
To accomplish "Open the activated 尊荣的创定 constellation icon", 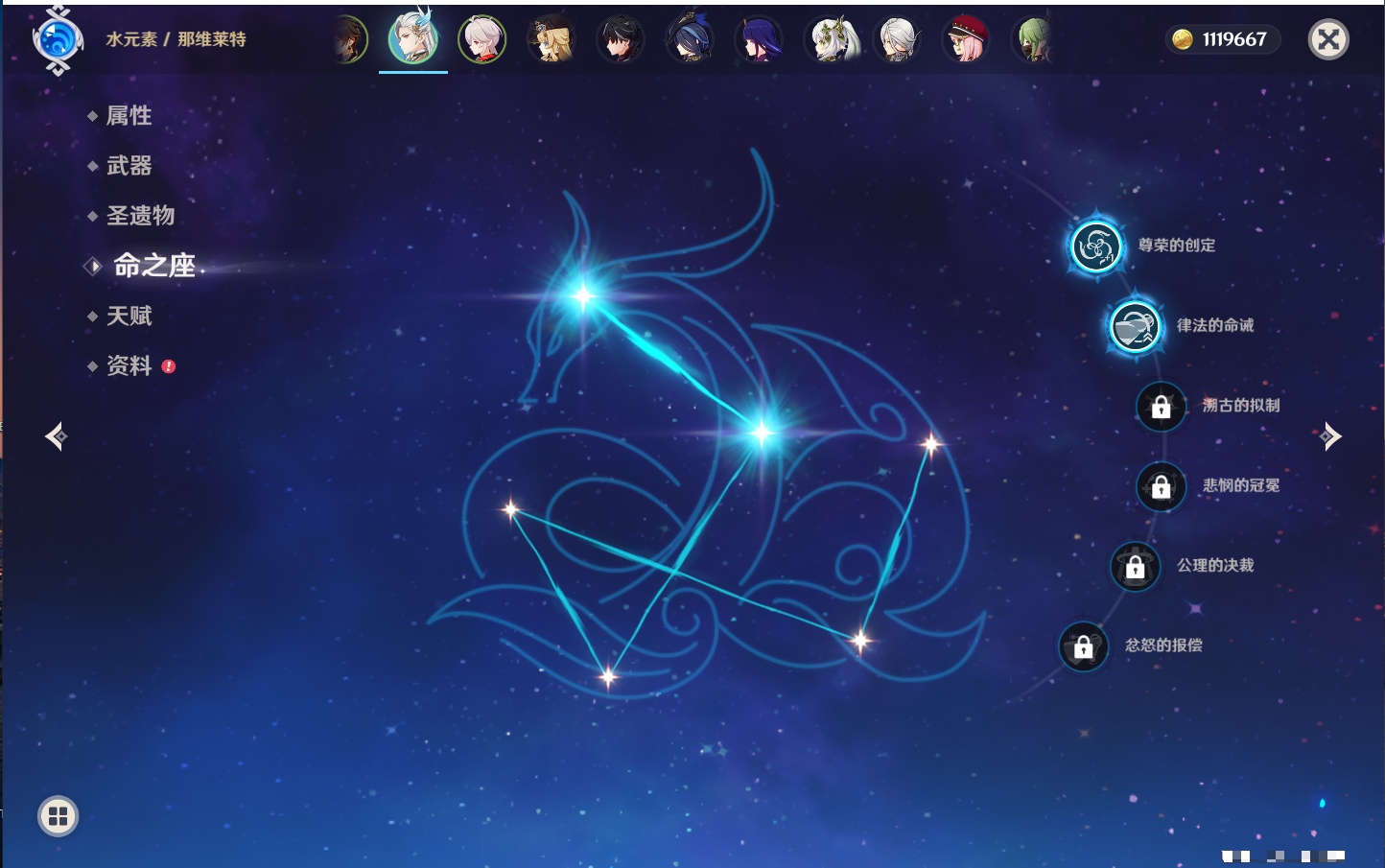I will point(1096,246).
